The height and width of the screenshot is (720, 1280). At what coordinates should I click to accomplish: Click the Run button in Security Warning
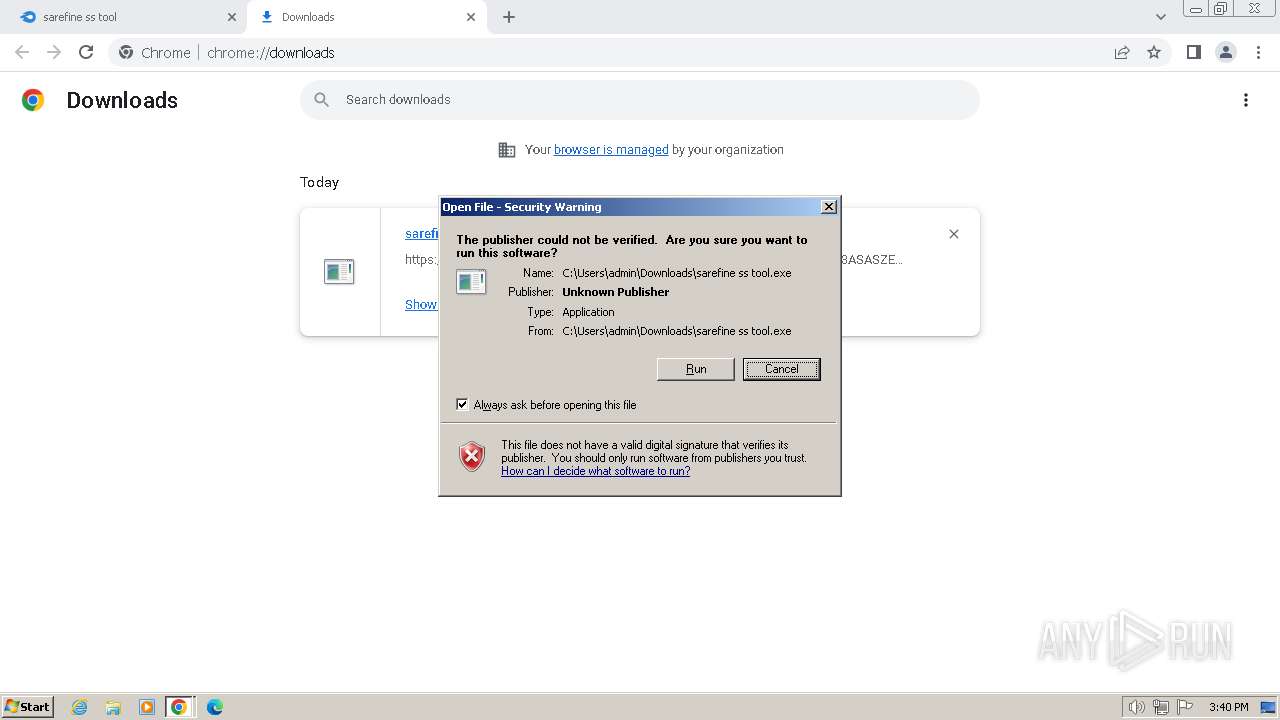click(x=696, y=369)
